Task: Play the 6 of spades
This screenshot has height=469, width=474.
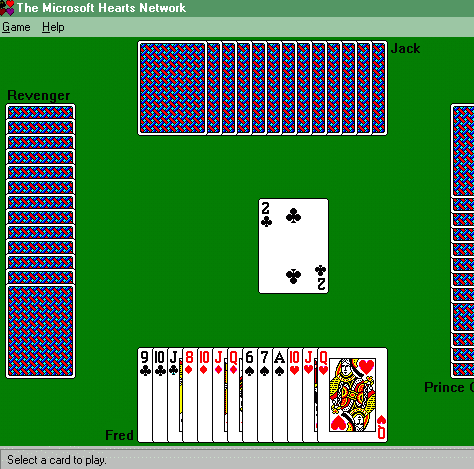Action: click(250, 395)
